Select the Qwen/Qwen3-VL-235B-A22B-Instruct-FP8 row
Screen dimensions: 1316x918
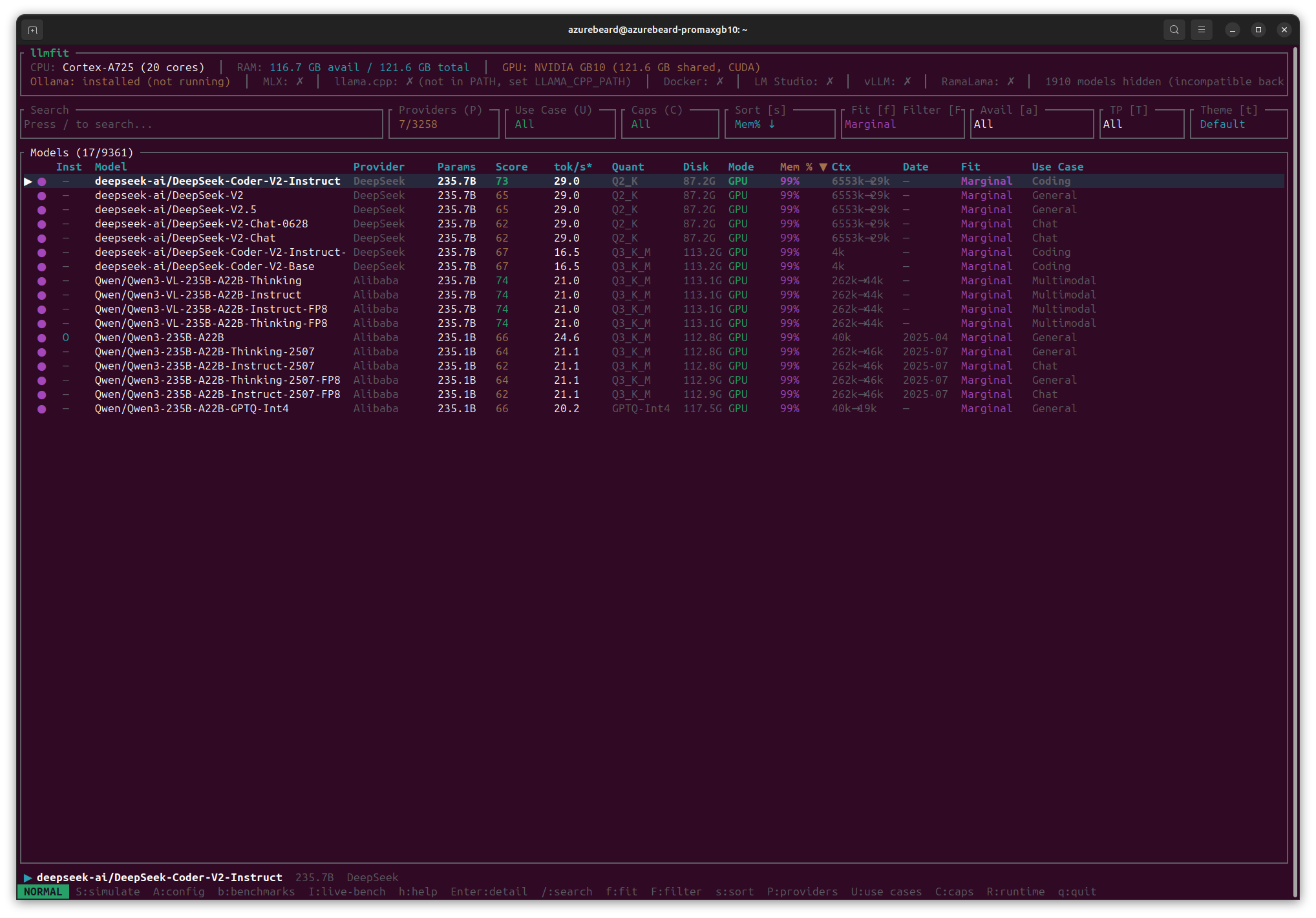click(654, 309)
